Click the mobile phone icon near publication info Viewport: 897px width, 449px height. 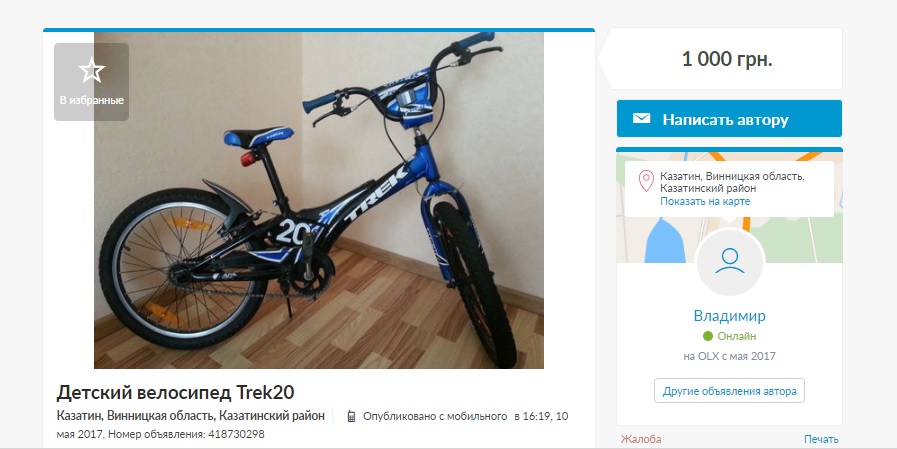point(351,416)
